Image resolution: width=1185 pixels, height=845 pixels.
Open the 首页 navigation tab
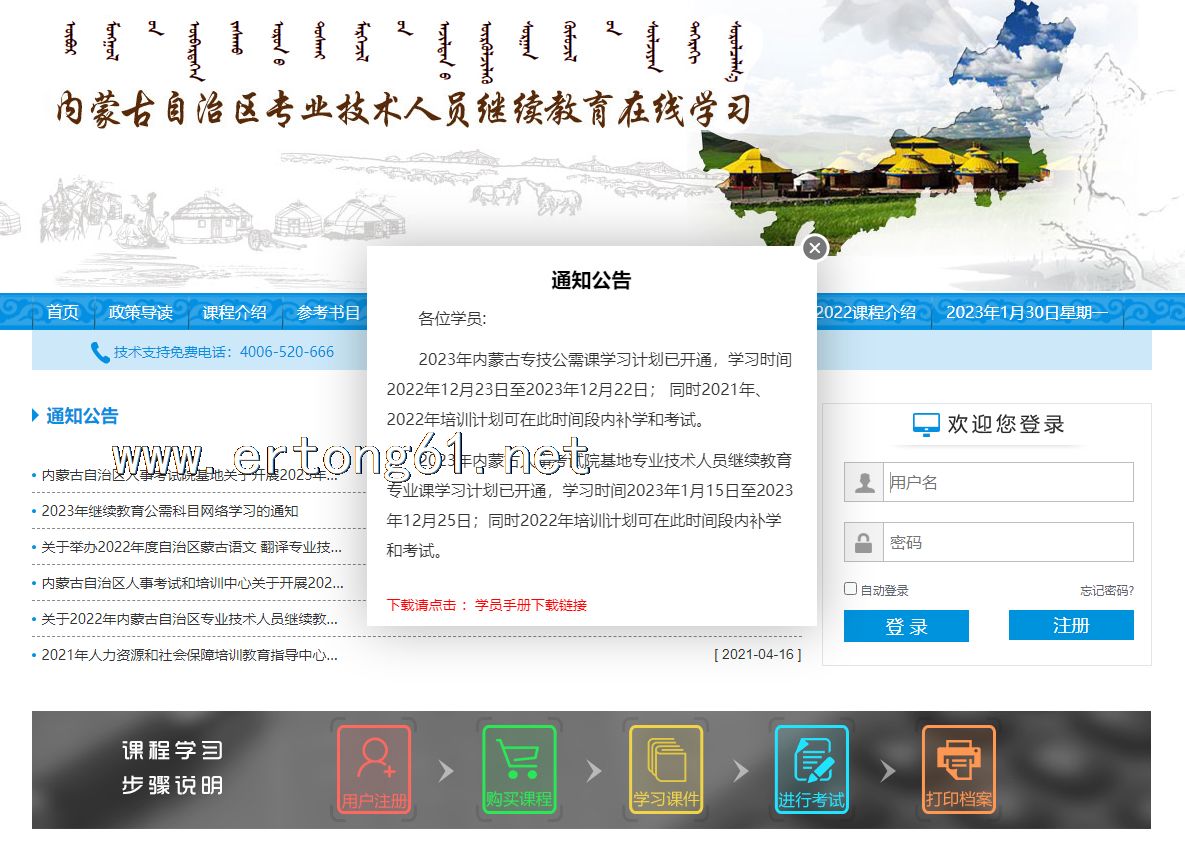[62, 312]
